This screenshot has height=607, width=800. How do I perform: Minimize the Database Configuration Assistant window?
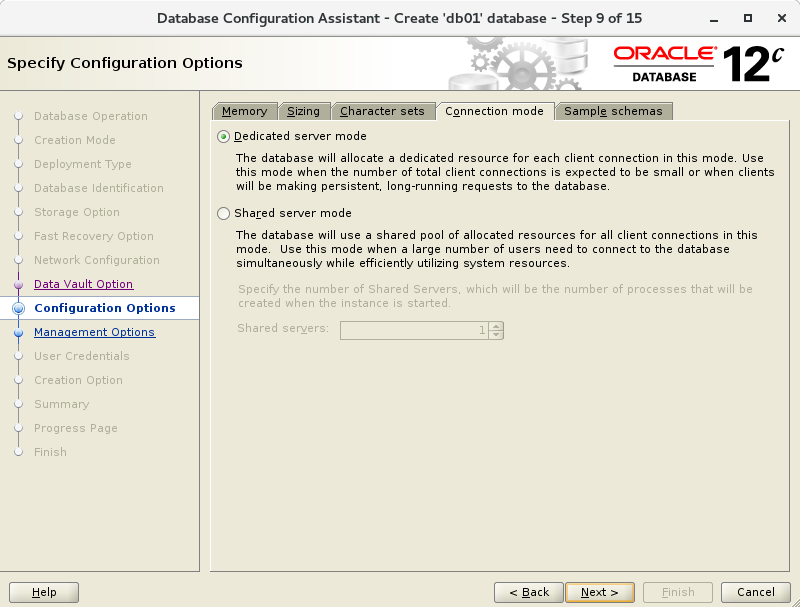(714, 19)
